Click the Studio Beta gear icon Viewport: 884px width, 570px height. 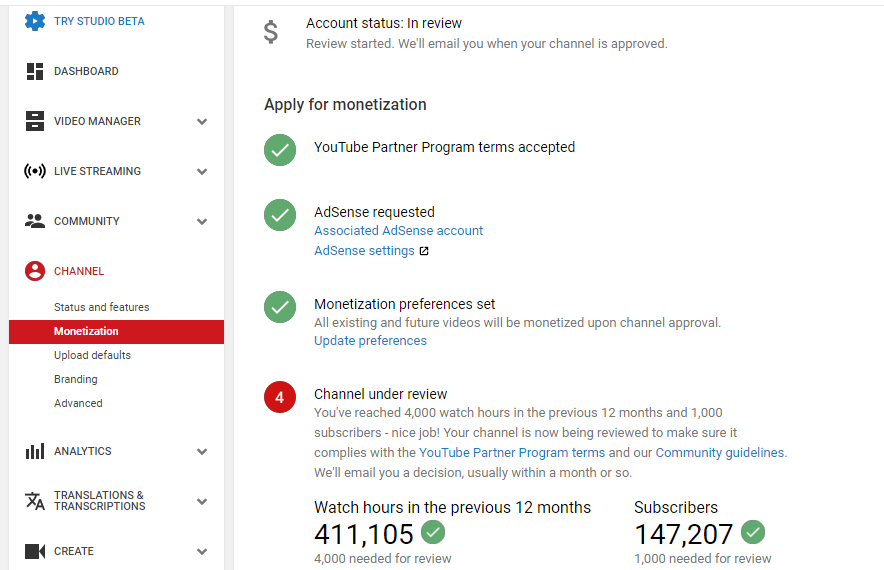pyautogui.click(x=34, y=21)
